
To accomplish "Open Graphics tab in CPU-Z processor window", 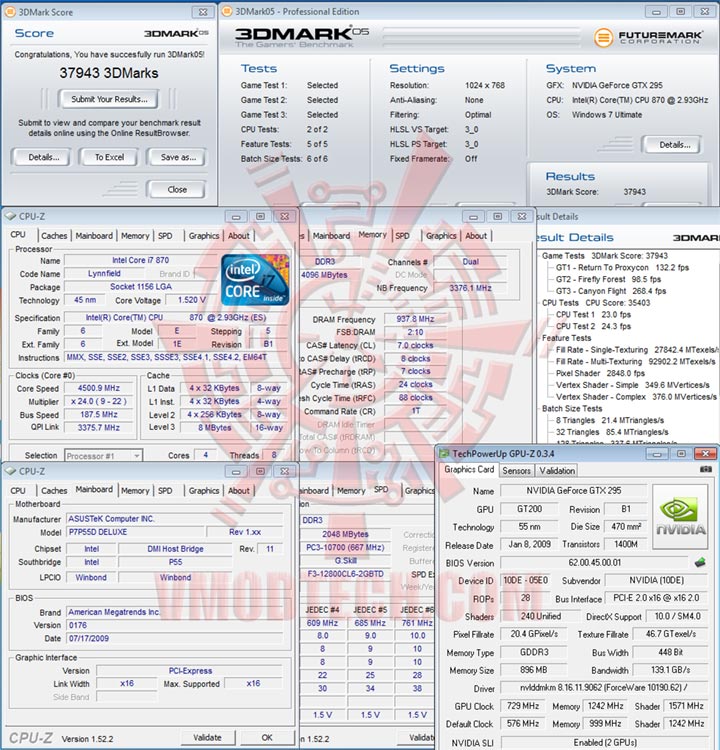I will point(204,236).
